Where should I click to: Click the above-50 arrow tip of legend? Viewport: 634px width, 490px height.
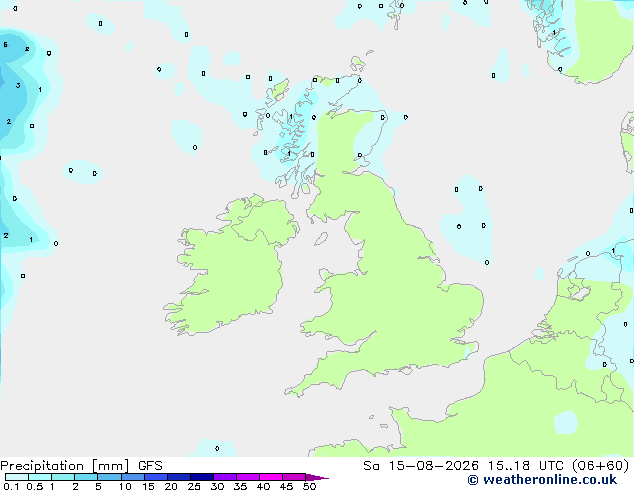(317, 477)
